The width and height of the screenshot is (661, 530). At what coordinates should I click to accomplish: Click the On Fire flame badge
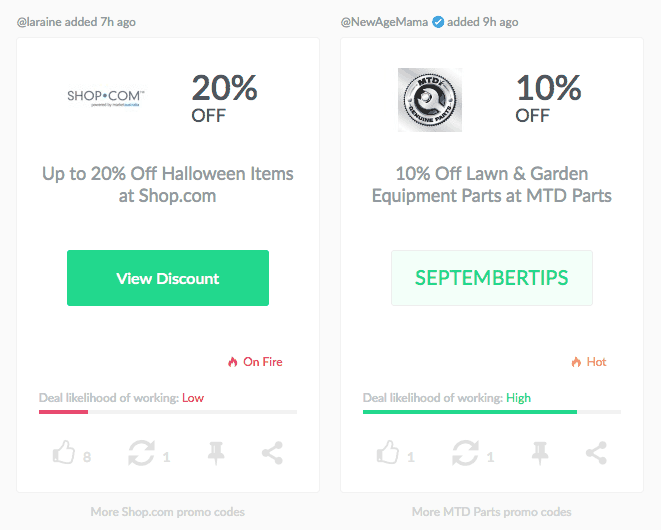[255, 362]
